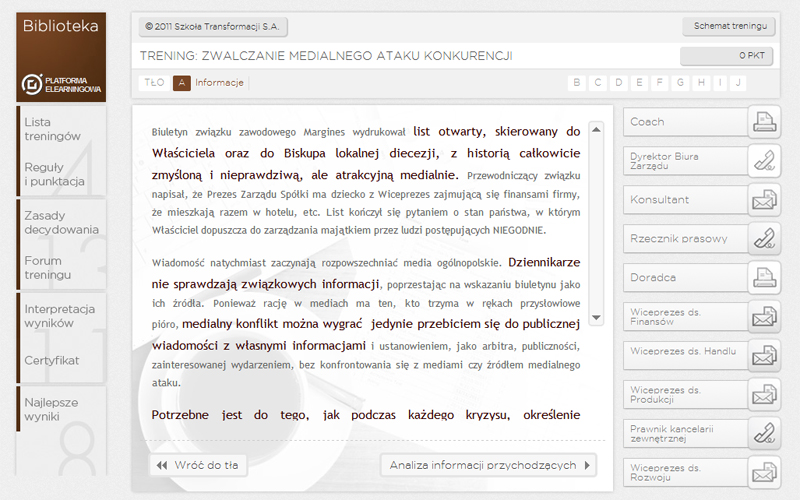Image resolution: width=800 pixels, height=500 pixels.
Task: Open Lista treningów in sidebar
Action: 53,129
